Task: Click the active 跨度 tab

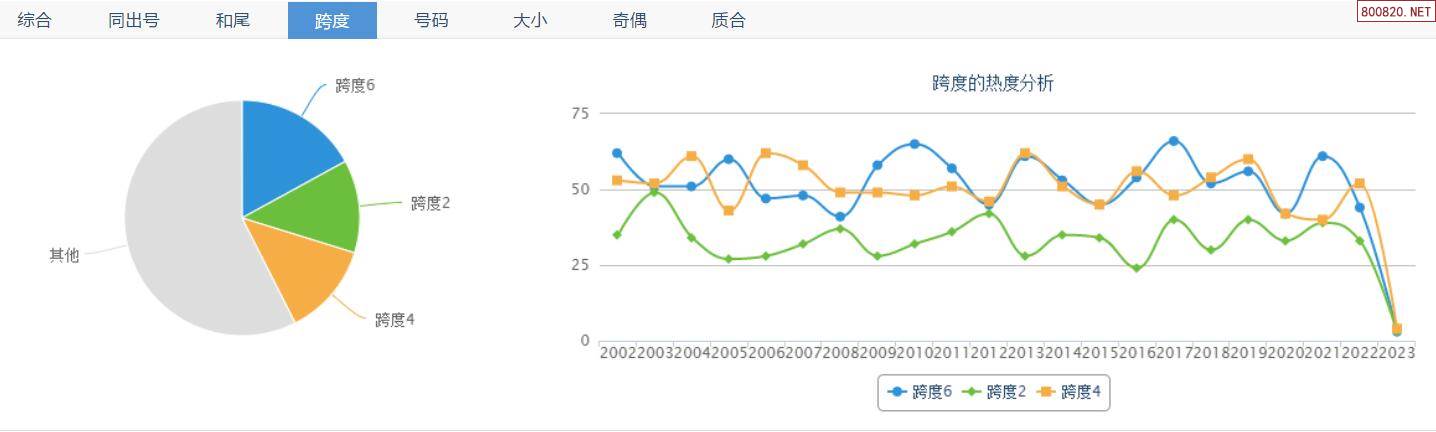Action: pos(332,20)
